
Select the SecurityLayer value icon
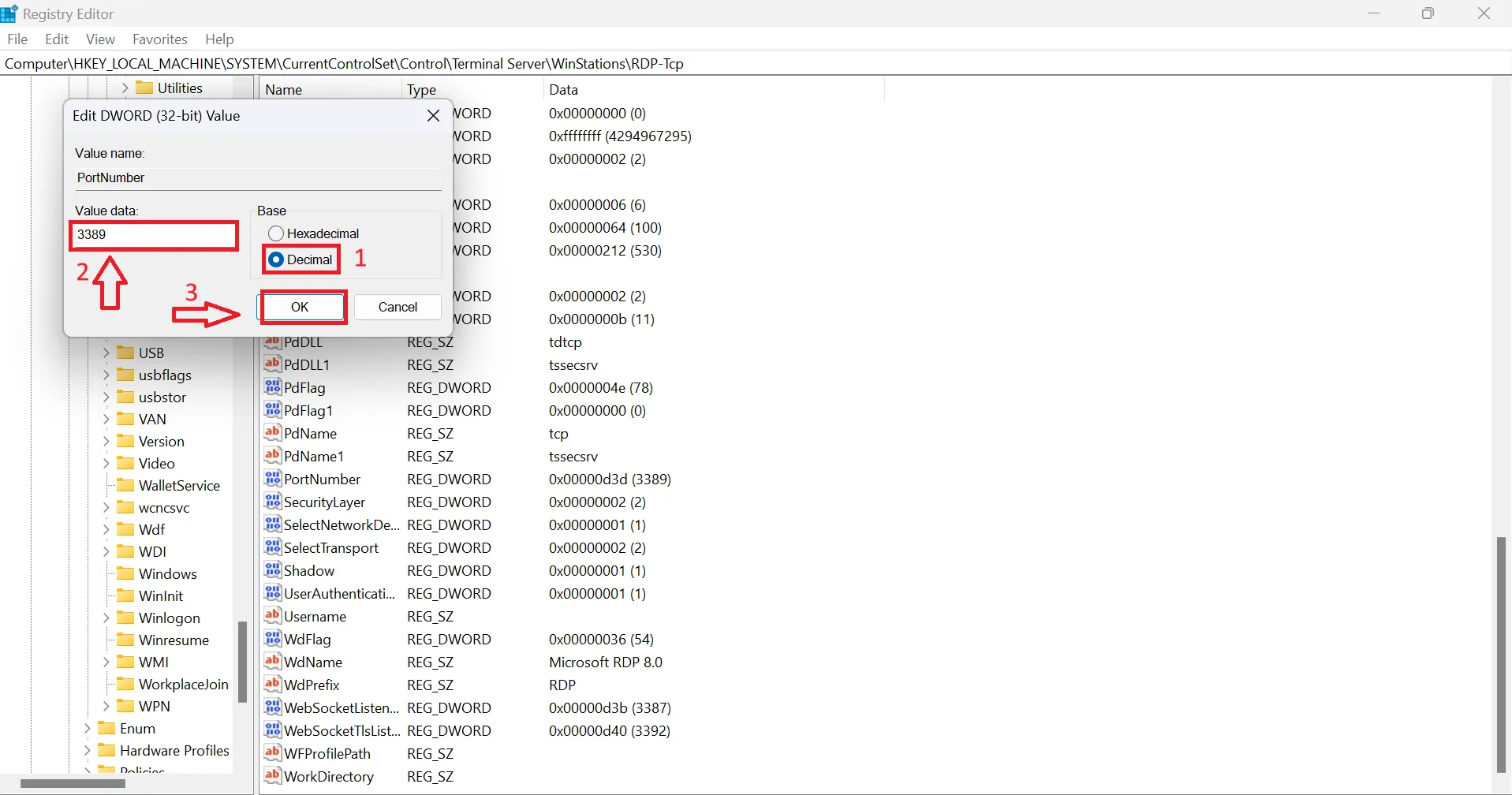(273, 502)
